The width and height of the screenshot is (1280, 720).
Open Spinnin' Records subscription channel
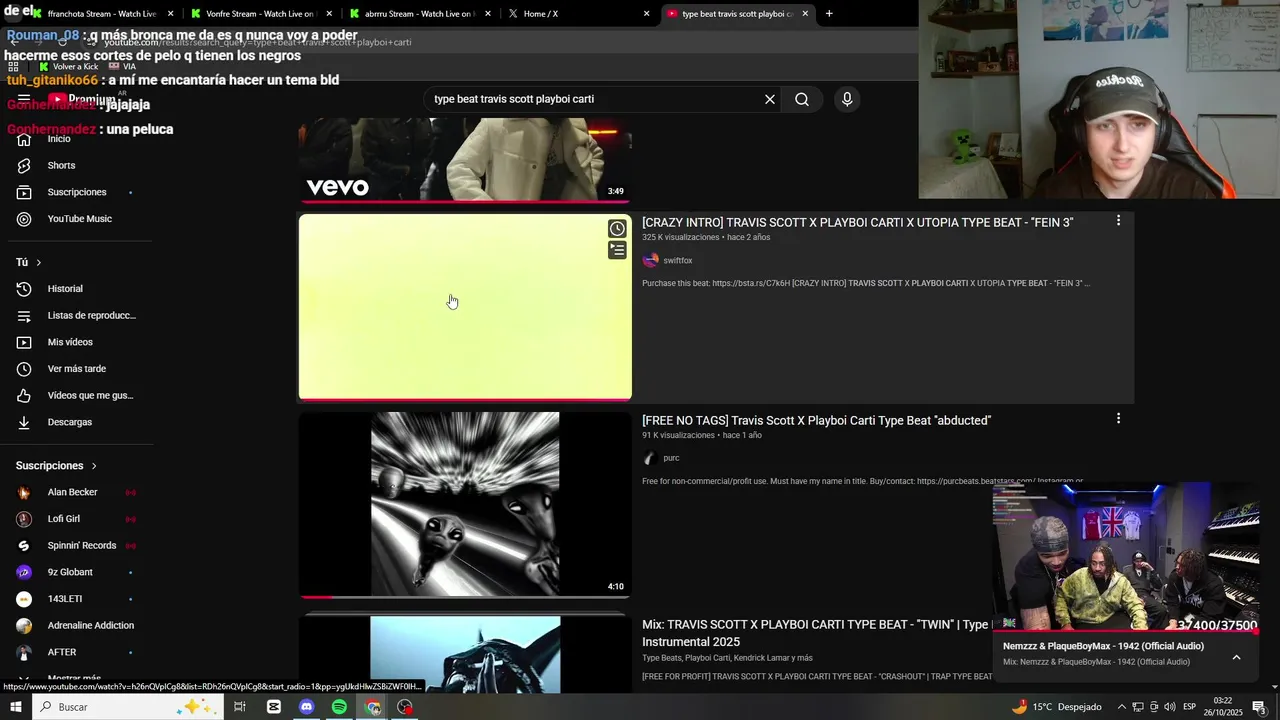pos(80,546)
